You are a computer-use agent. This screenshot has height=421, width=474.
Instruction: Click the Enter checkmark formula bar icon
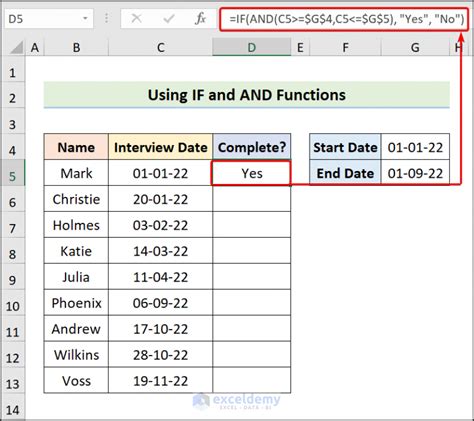coord(169,19)
